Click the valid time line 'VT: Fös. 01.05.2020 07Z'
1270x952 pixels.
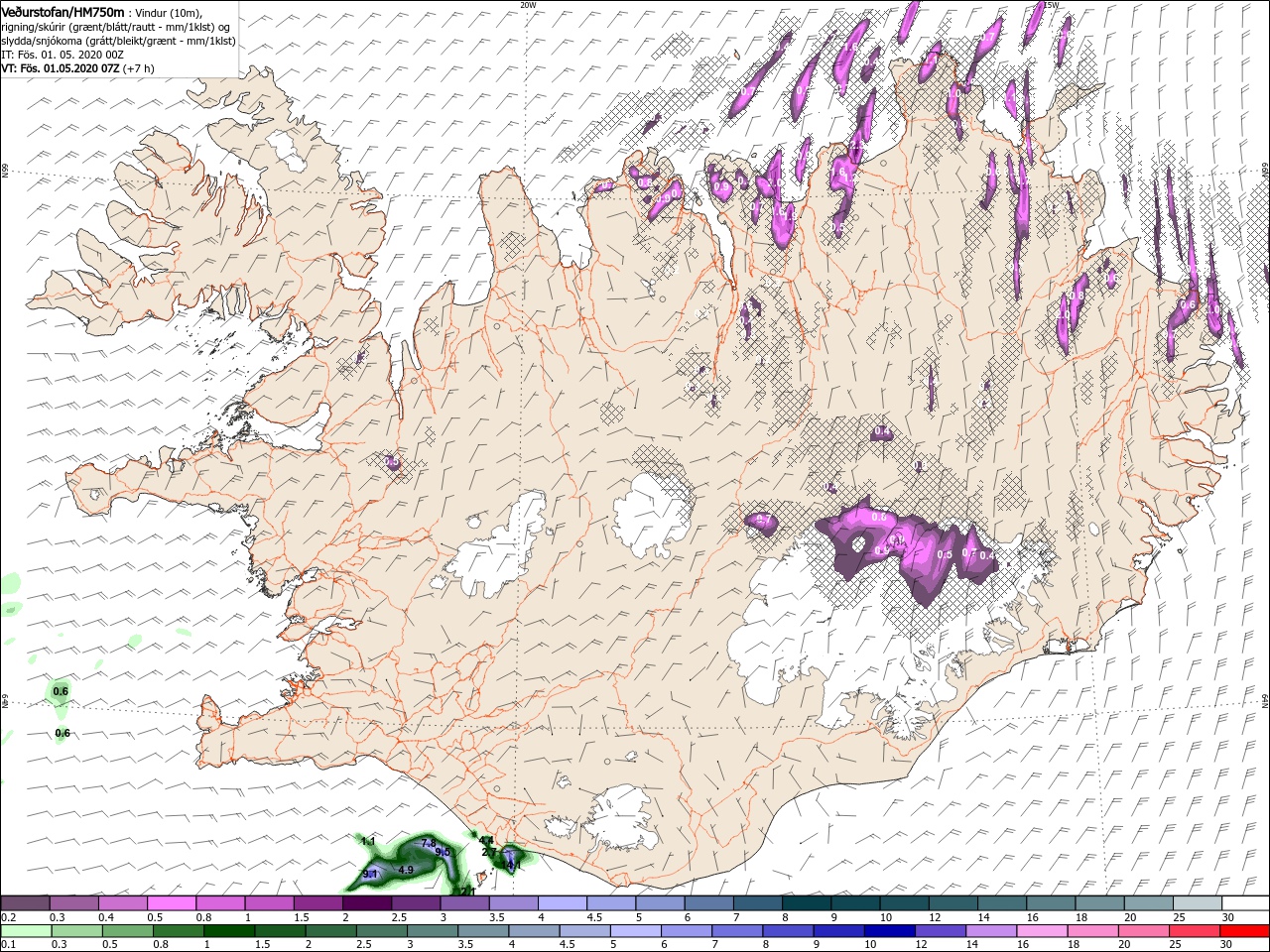(63, 68)
